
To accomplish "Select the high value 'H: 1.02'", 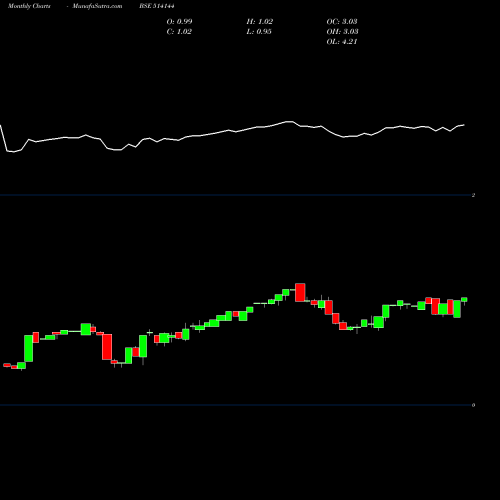I will pos(260,21).
